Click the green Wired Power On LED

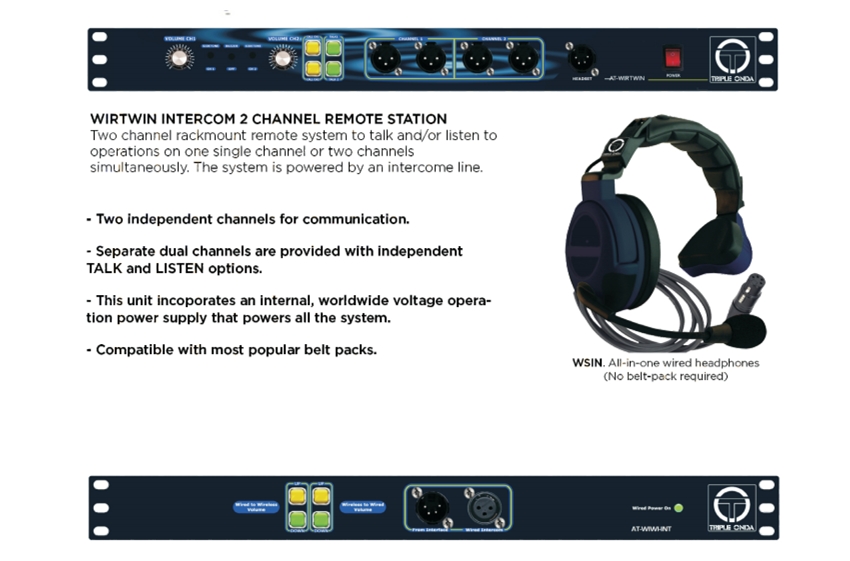678,508
